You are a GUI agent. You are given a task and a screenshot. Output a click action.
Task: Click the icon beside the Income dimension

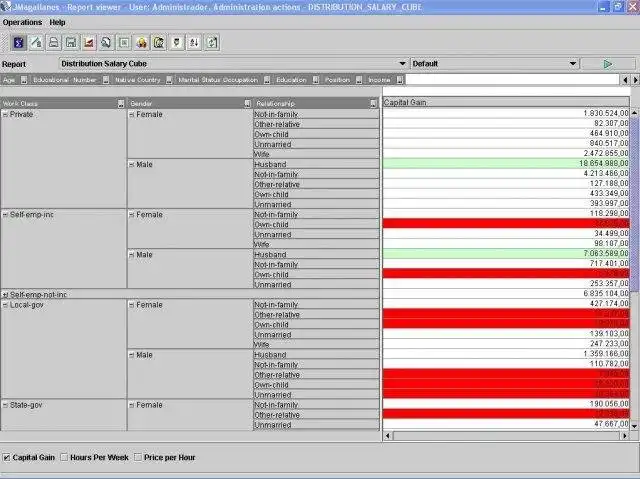point(400,80)
